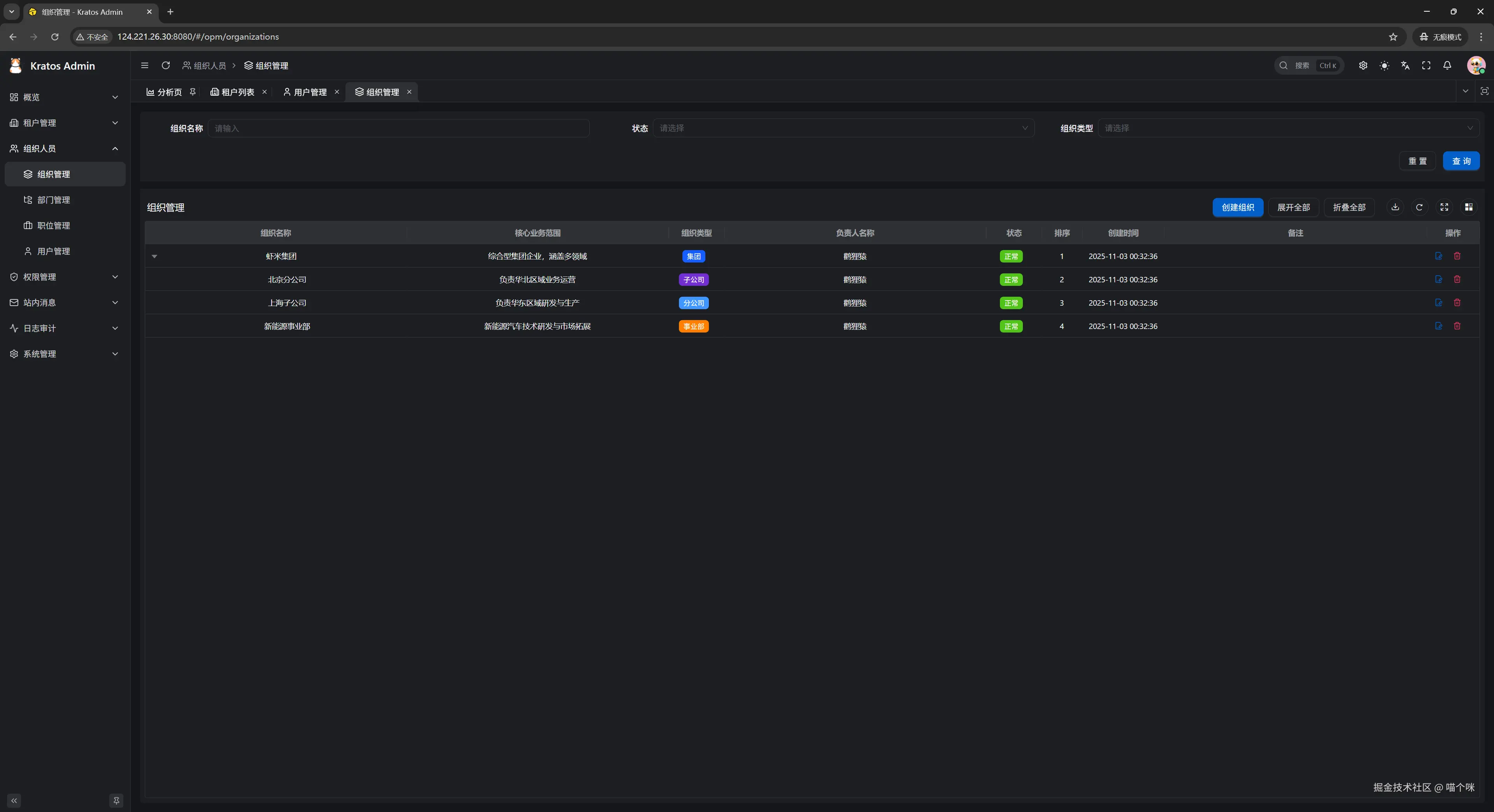Click the export download icon in table toolbar

pyautogui.click(x=1395, y=207)
